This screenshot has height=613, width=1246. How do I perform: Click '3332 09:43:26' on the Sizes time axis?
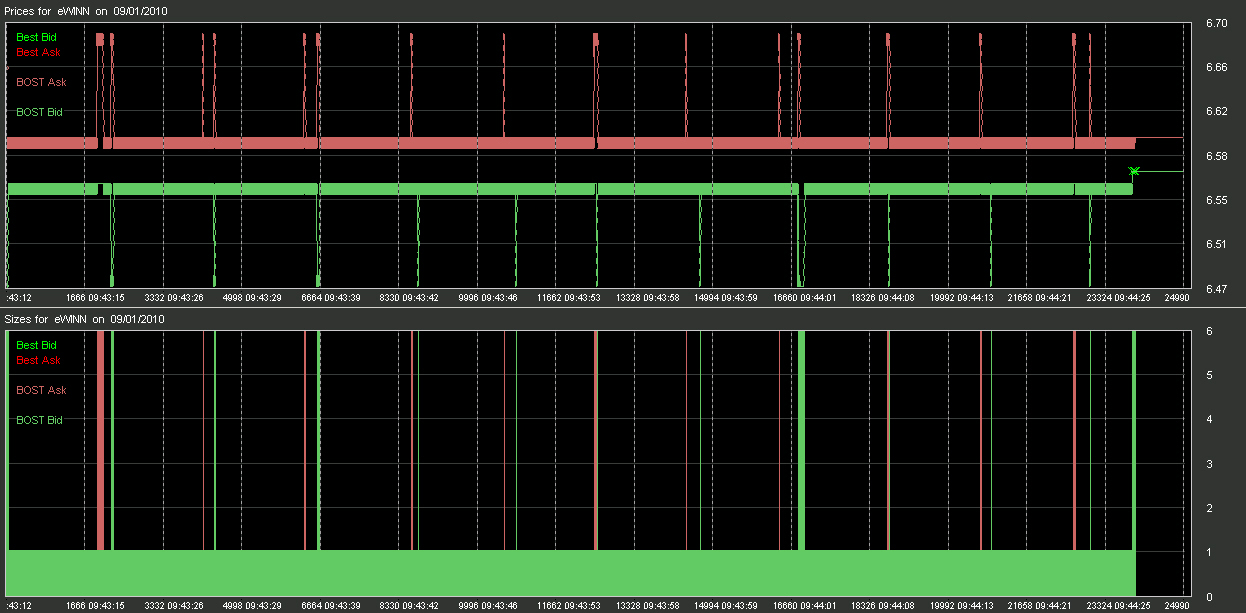click(x=175, y=606)
